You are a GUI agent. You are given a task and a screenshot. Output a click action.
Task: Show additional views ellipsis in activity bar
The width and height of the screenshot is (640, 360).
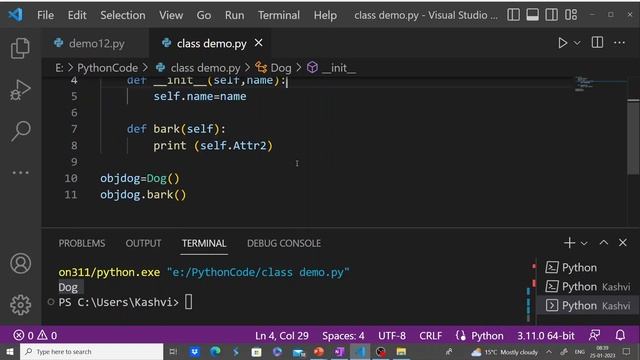(x=20, y=173)
